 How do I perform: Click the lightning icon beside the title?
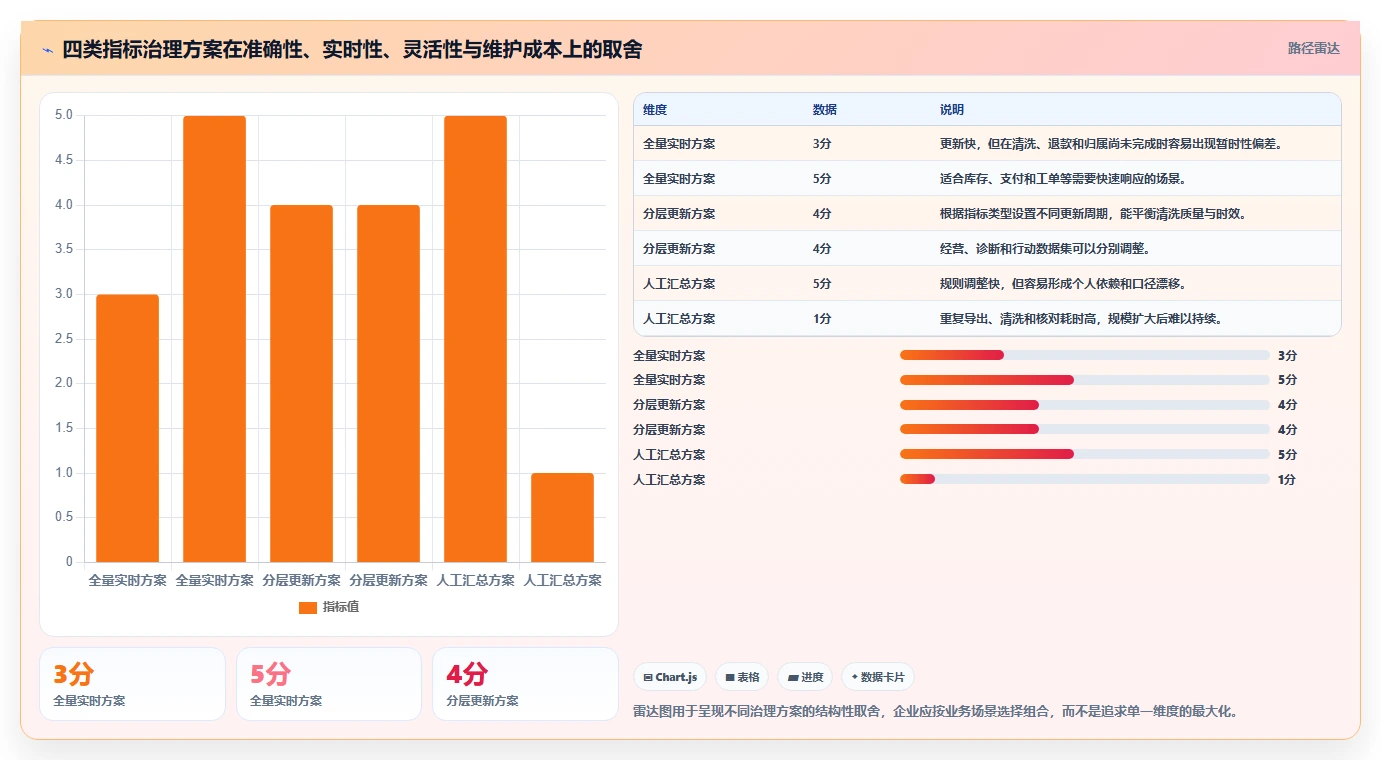click(x=47, y=49)
